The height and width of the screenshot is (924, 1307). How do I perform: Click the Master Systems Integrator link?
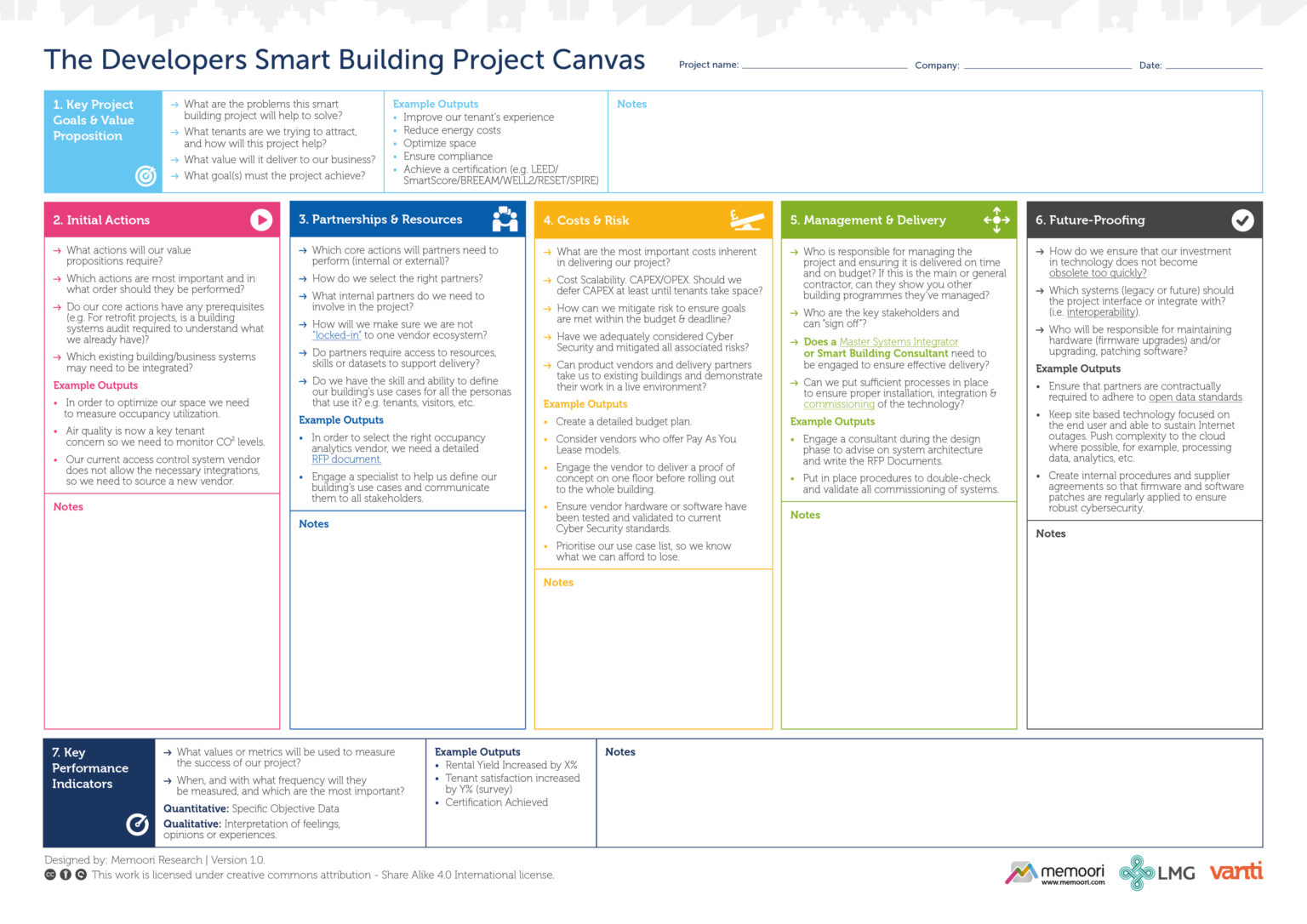pyautogui.click(x=898, y=341)
